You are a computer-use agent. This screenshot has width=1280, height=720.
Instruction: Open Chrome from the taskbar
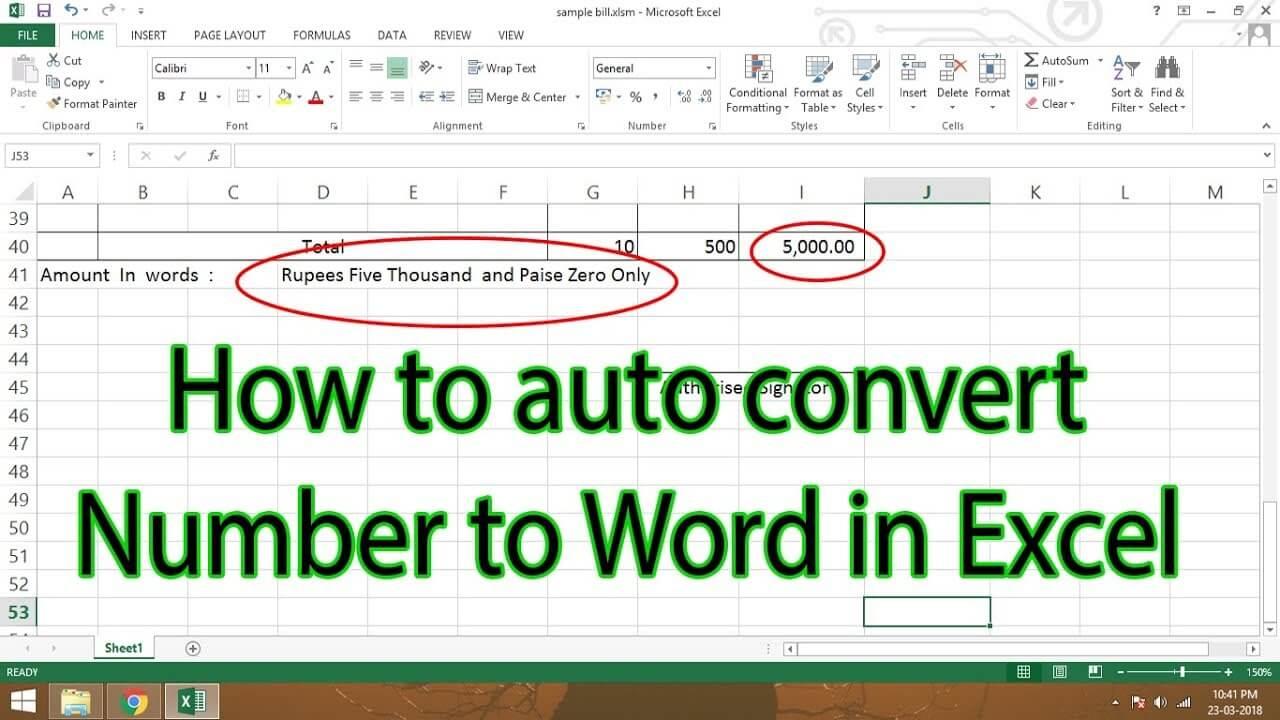[134, 700]
